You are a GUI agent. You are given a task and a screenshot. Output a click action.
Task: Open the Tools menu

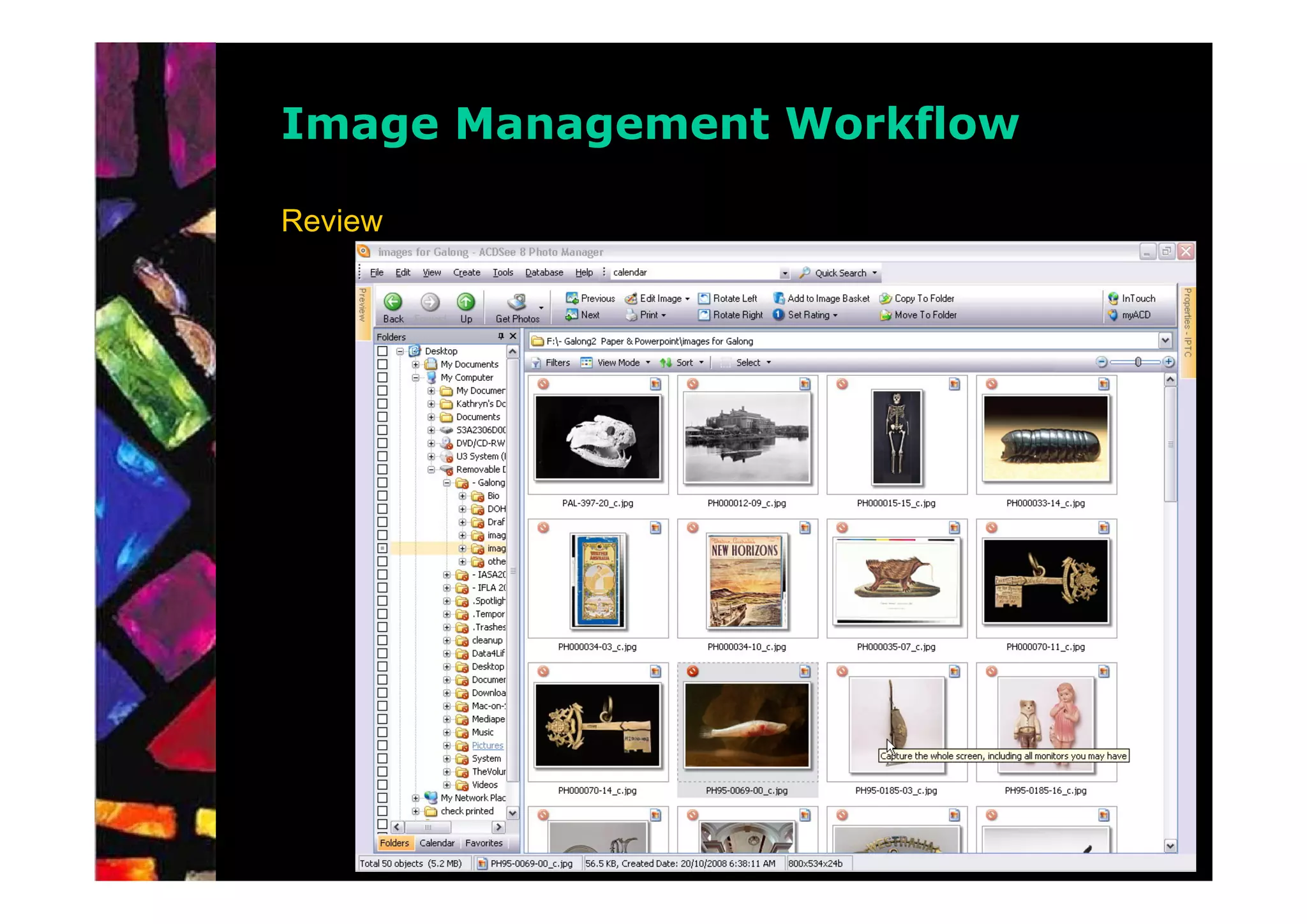[x=503, y=272]
